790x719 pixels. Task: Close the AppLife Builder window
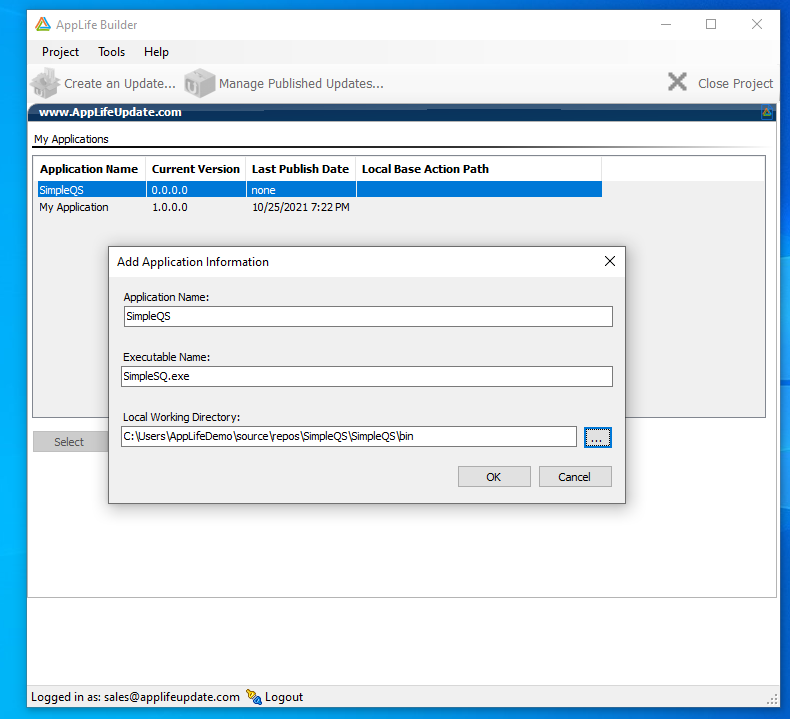tap(757, 24)
